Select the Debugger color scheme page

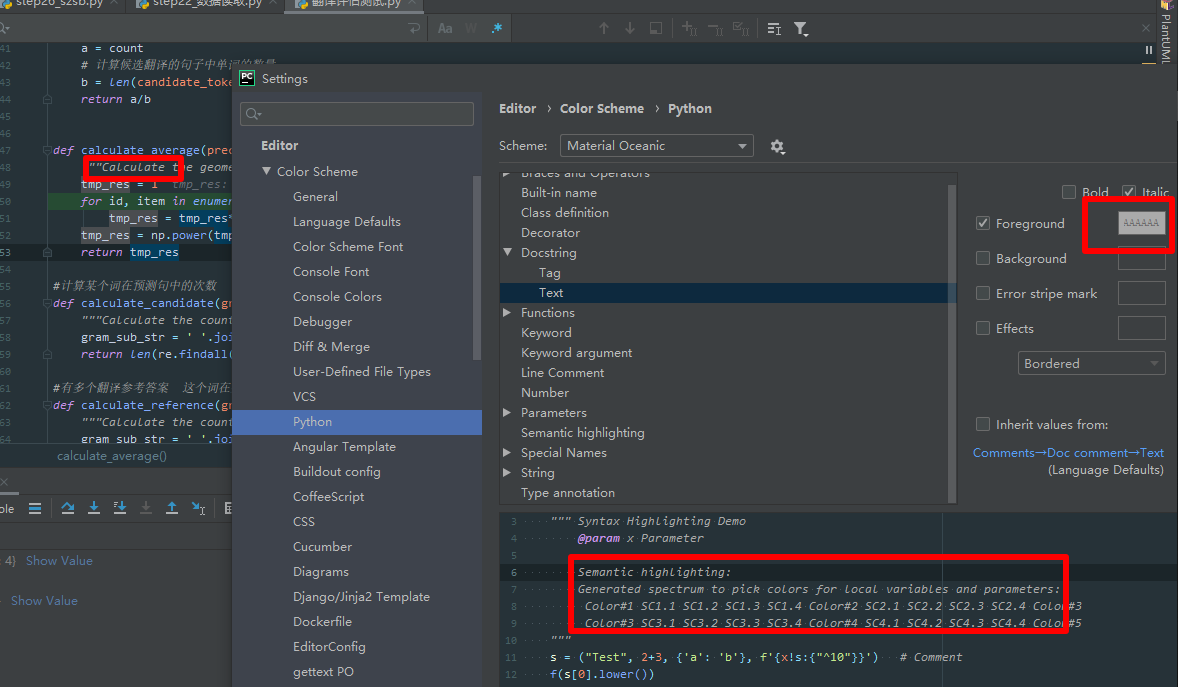(322, 322)
